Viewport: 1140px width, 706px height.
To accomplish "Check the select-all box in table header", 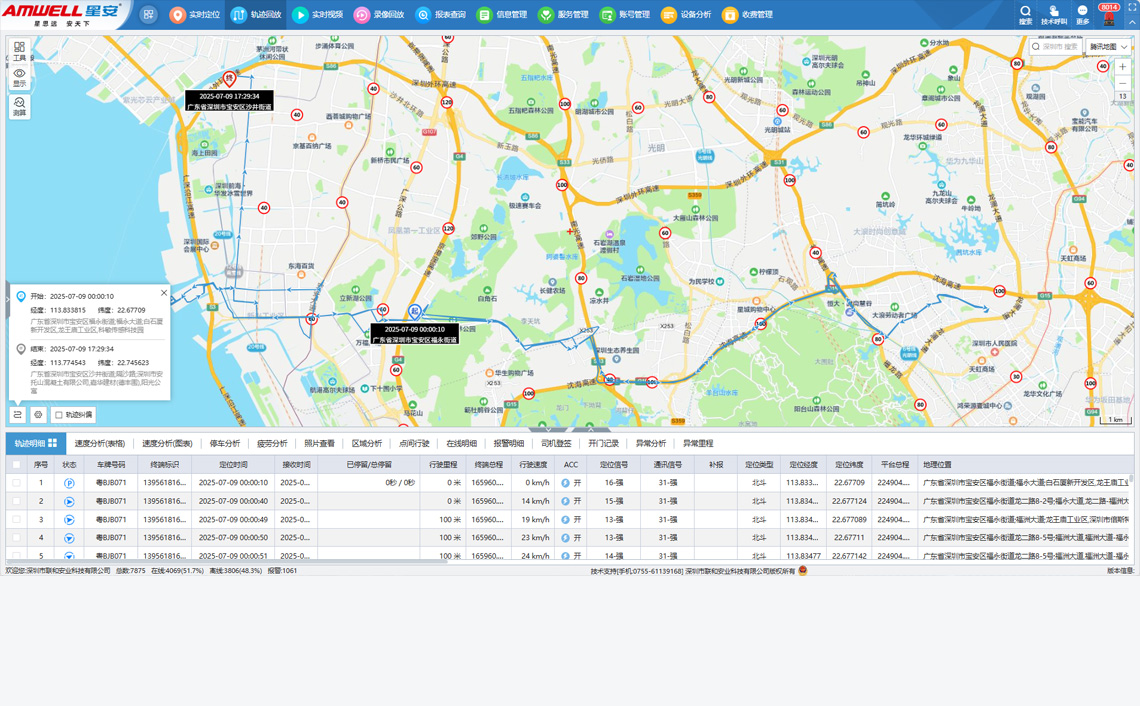I will (16, 464).
